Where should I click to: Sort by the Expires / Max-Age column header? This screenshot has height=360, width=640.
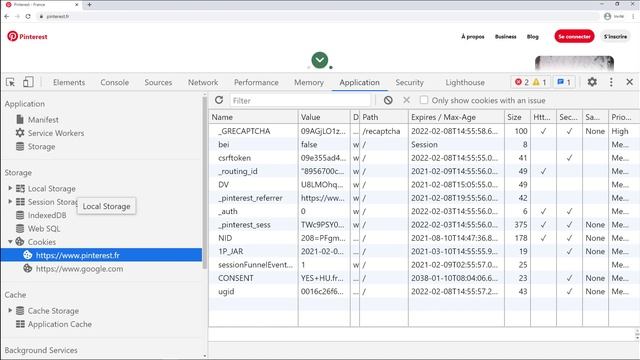pos(456,117)
